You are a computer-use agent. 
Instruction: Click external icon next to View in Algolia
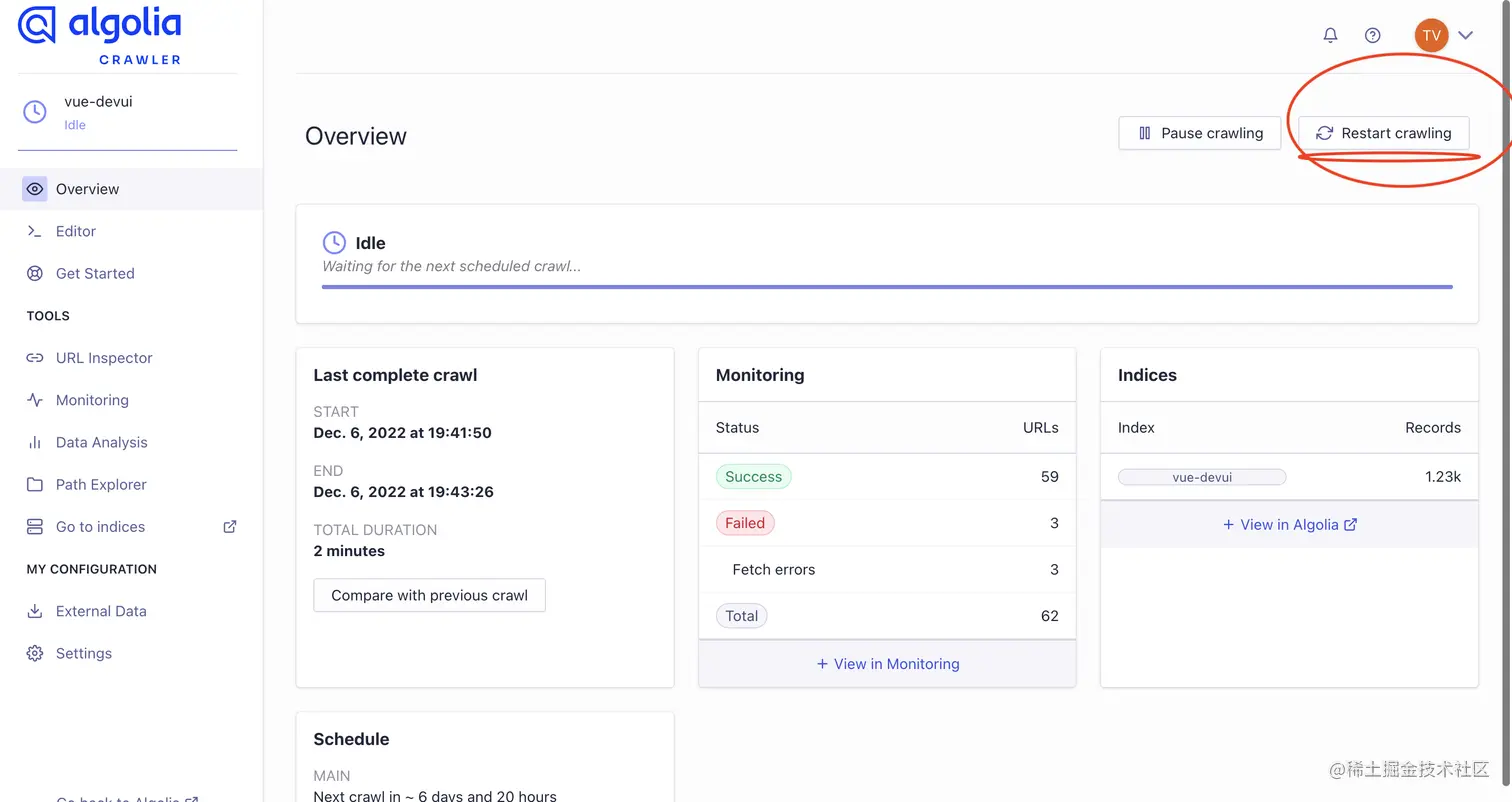click(x=1350, y=524)
